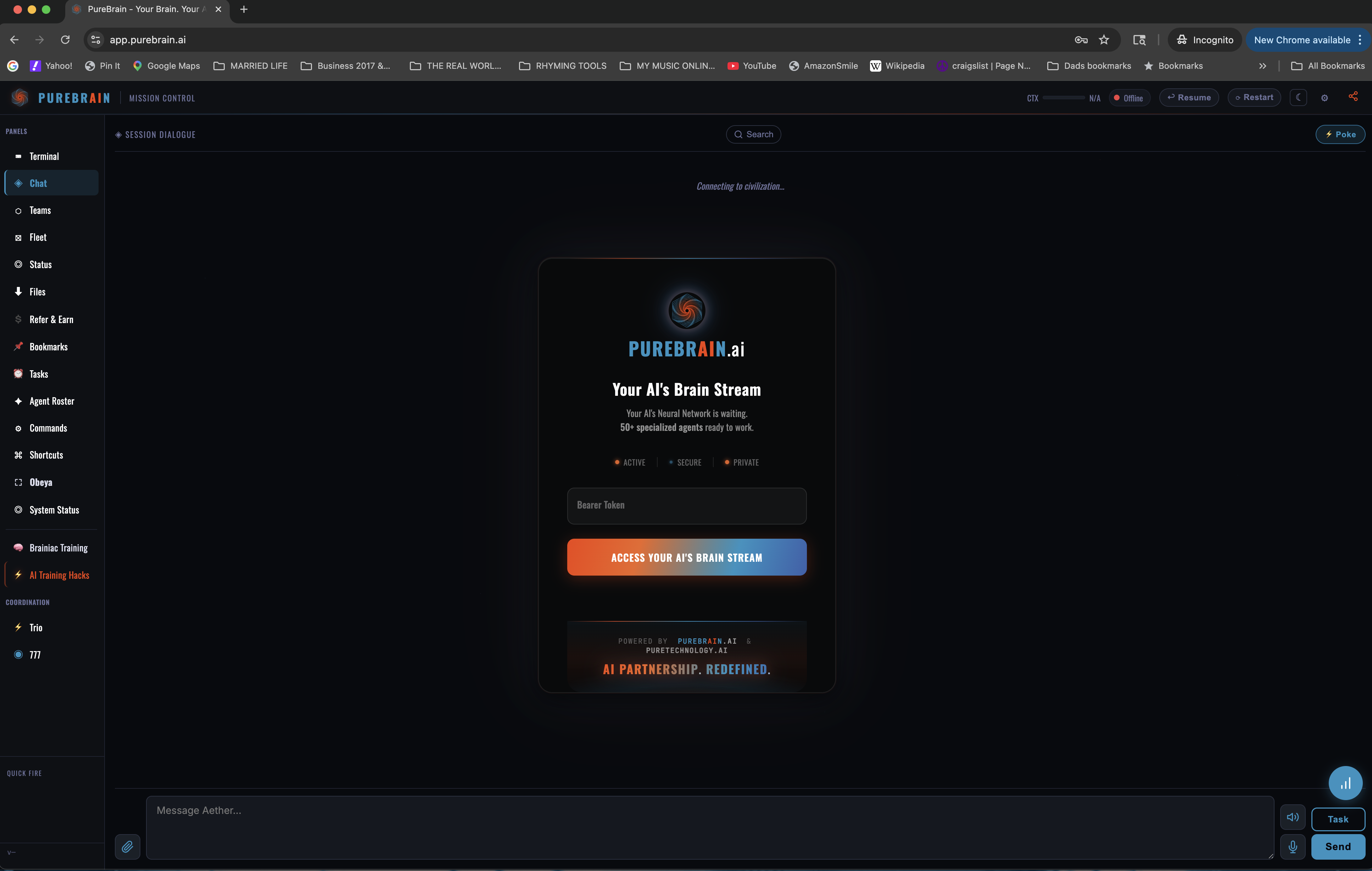
Task: Click the microphone voice input icon
Action: [1293, 847]
